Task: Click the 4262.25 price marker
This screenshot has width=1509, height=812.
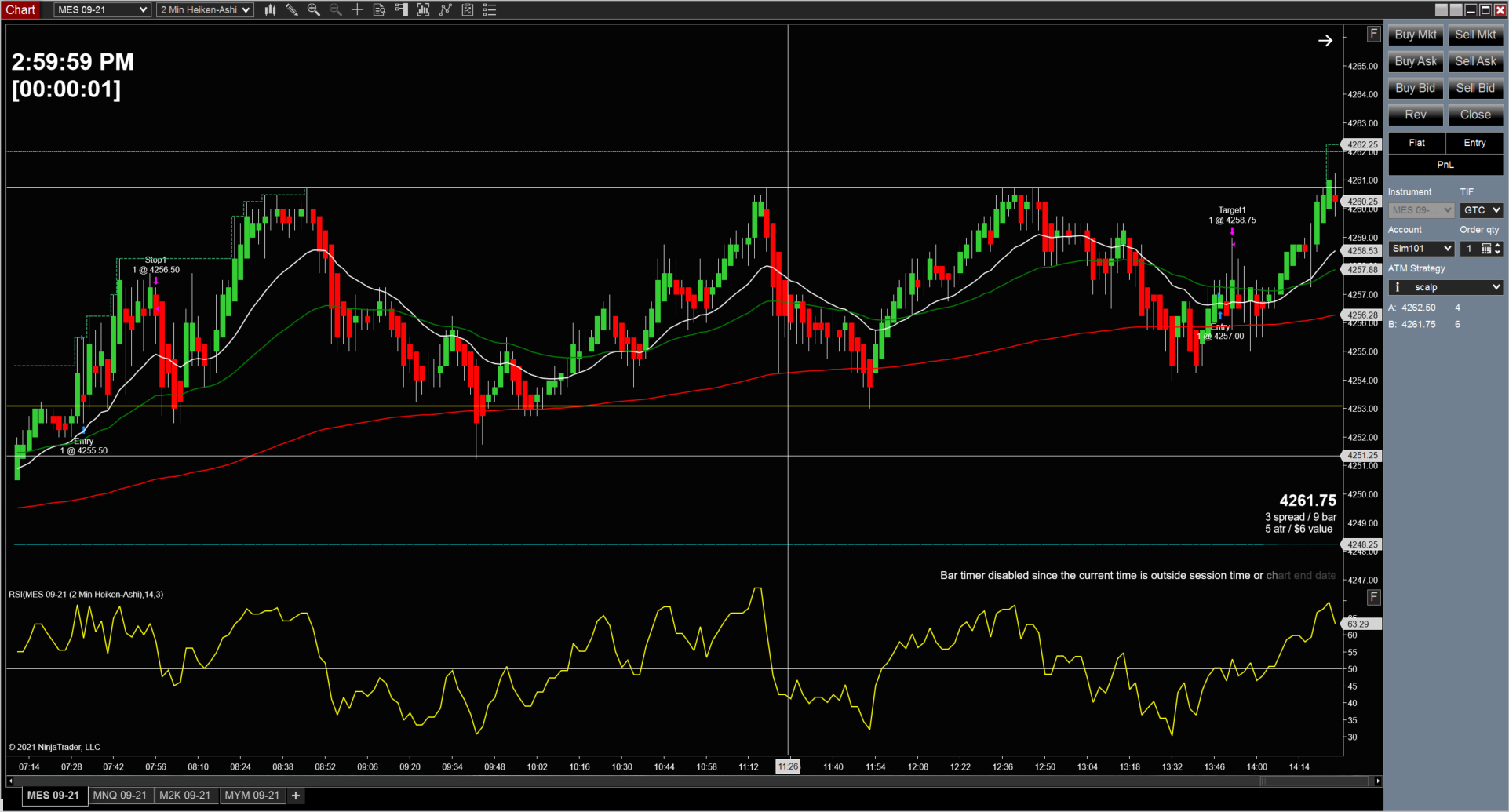Action: [x=1362, y=144]
